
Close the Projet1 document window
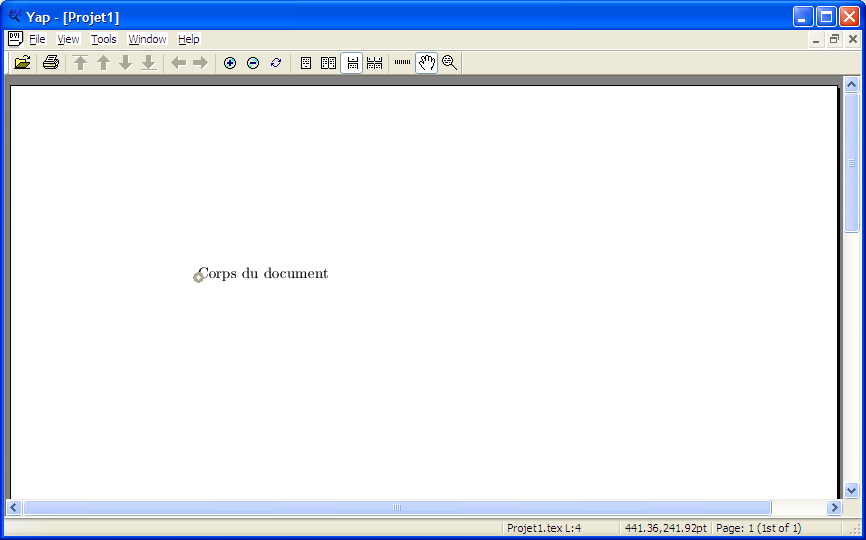click(853, 39)
